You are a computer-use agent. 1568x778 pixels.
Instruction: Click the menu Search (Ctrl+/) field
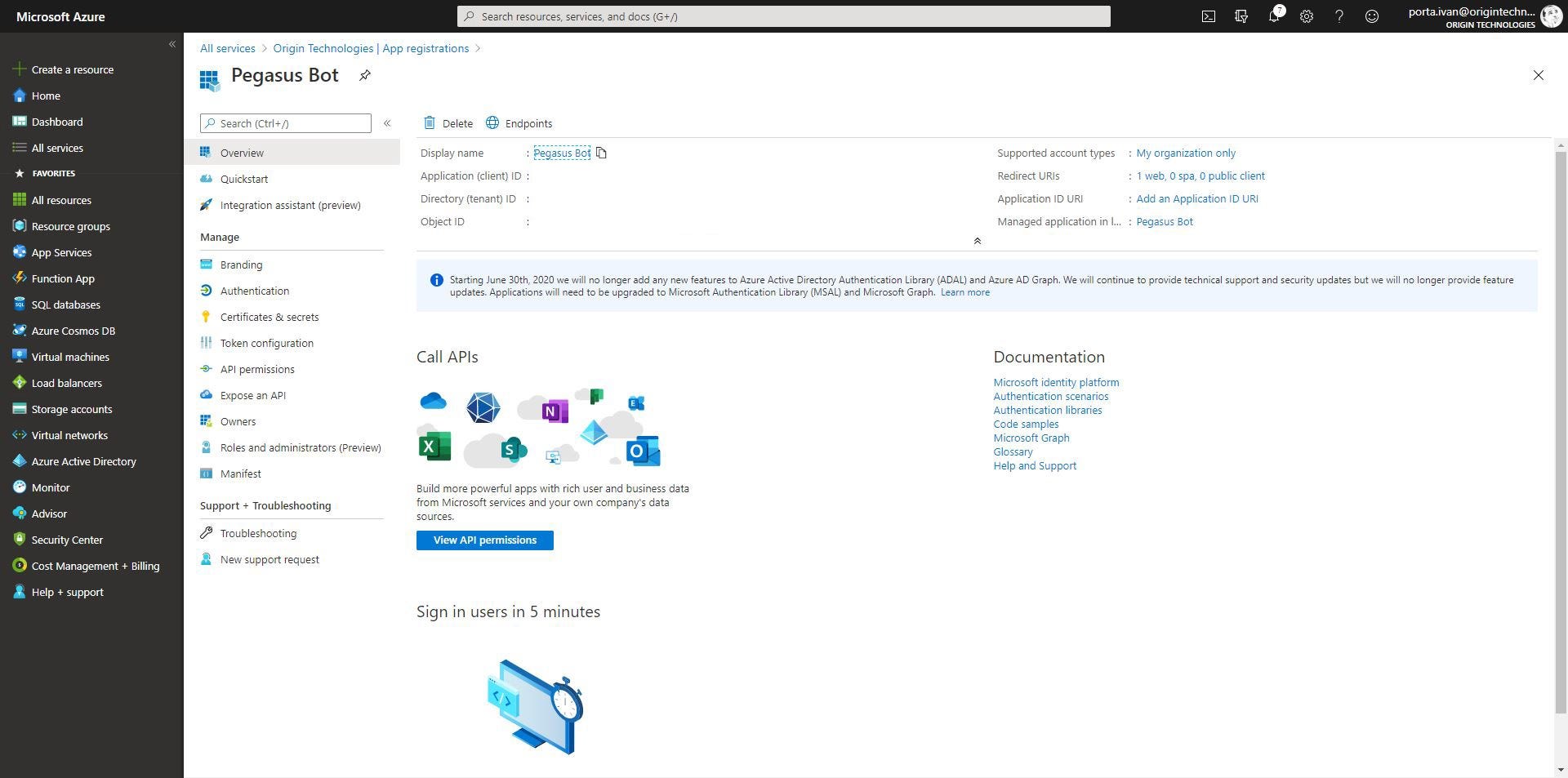pyautogui.click(x=286, y=123)
